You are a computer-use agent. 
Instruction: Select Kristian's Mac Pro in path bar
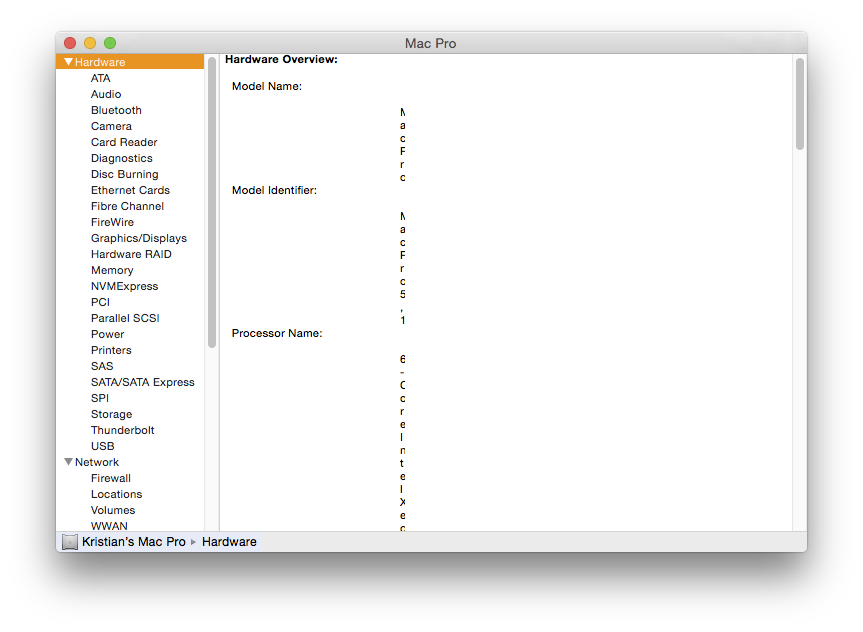pos(134,542)
